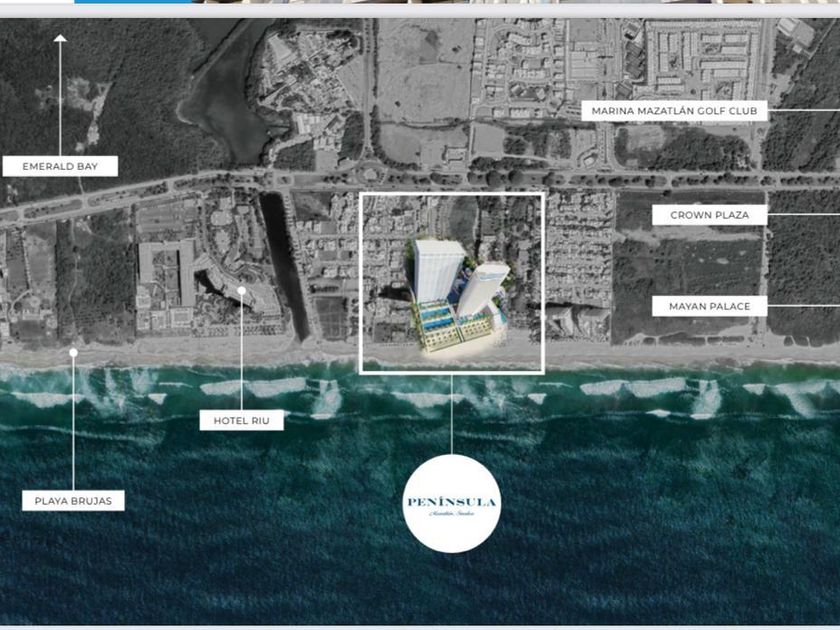The width and height of the screenshot is (840, 630).
Task: Click the Emerald Bay direction arrowhead
Action: 60,38
